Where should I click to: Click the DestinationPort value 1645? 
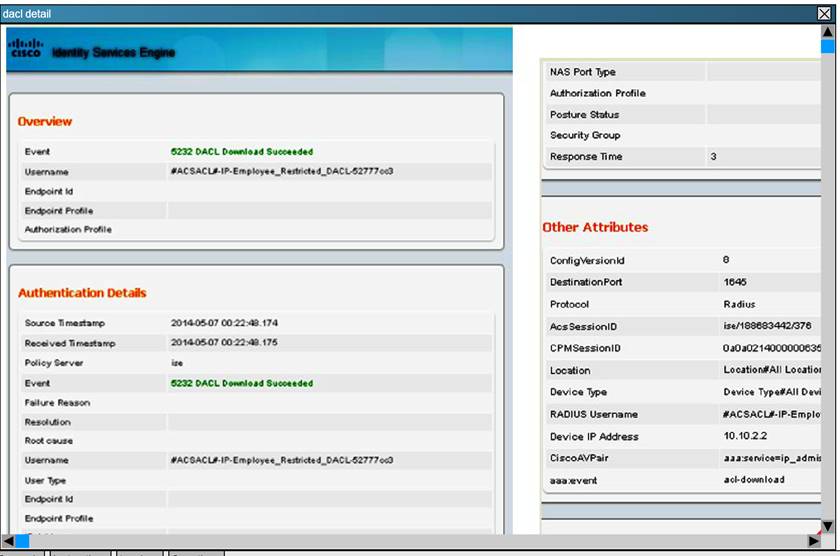click(735, 283)
